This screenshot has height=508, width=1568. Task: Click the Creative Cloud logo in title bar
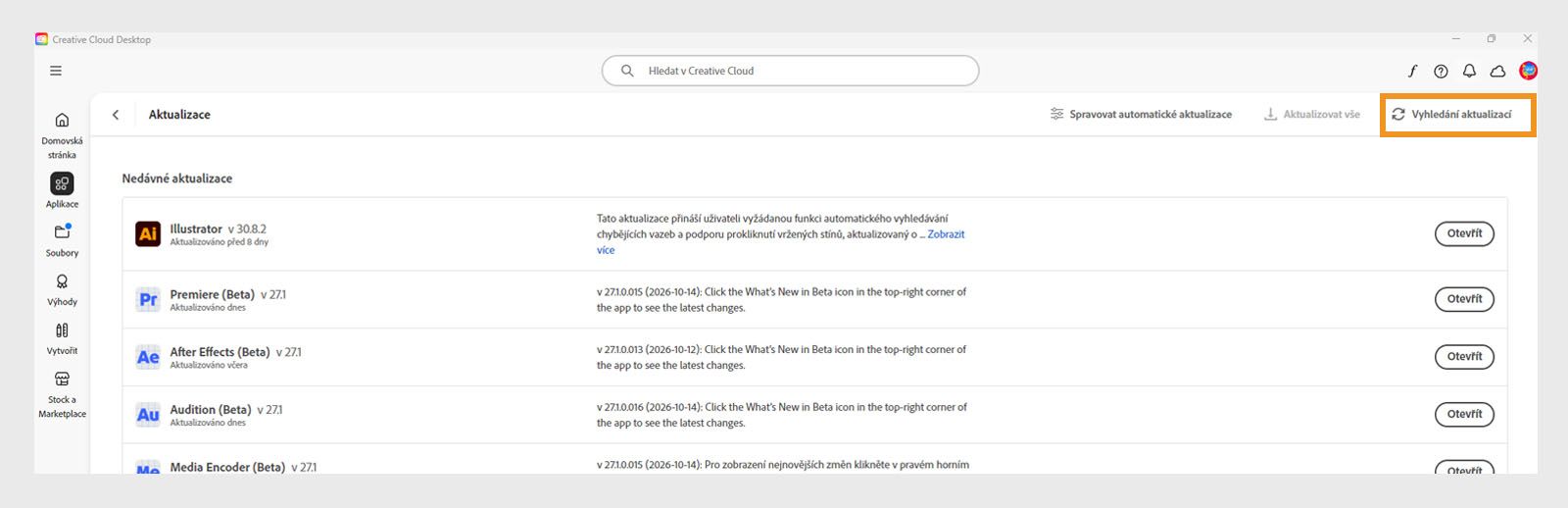41,39
